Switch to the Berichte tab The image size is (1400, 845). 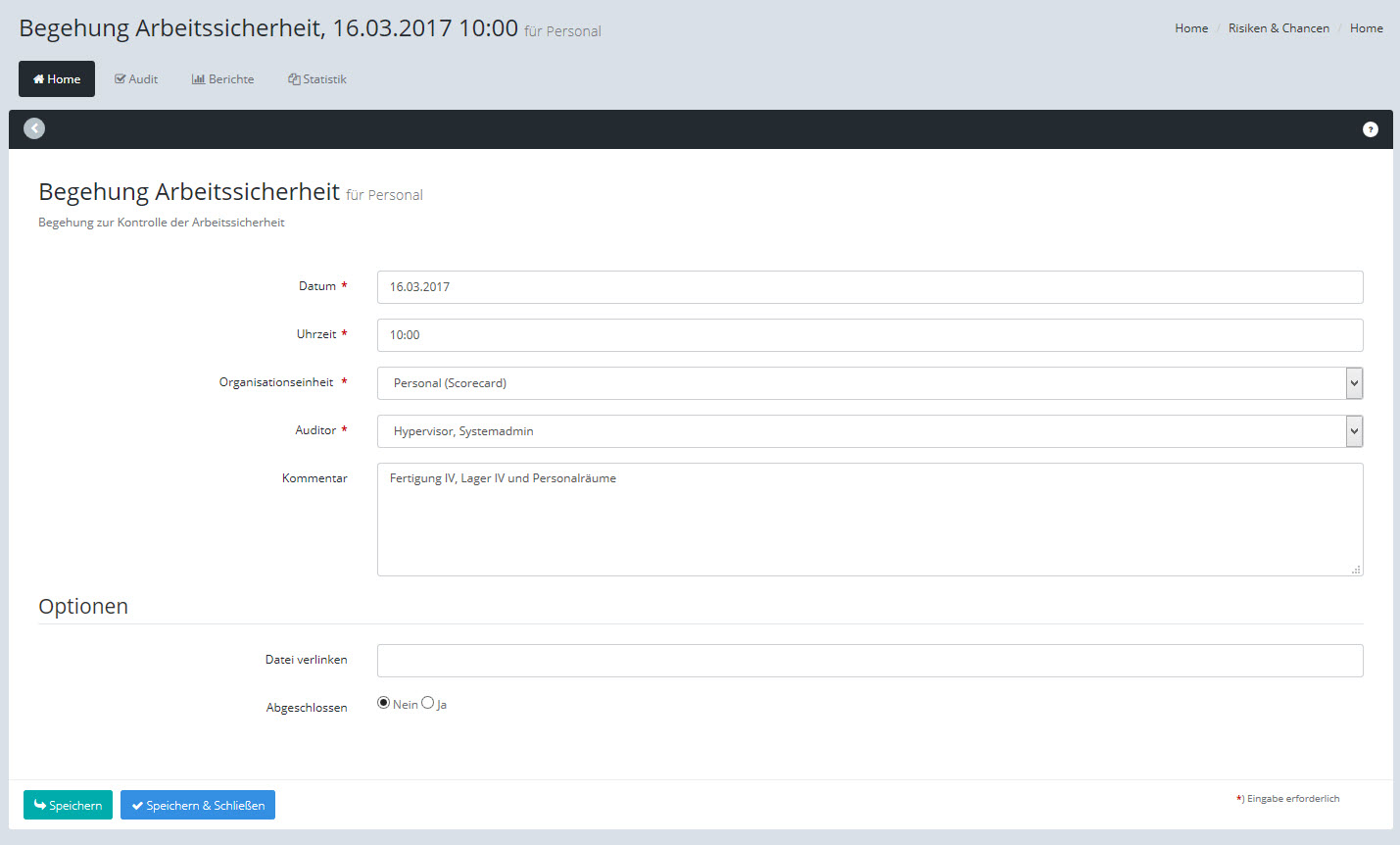click(x=223, y=79)
